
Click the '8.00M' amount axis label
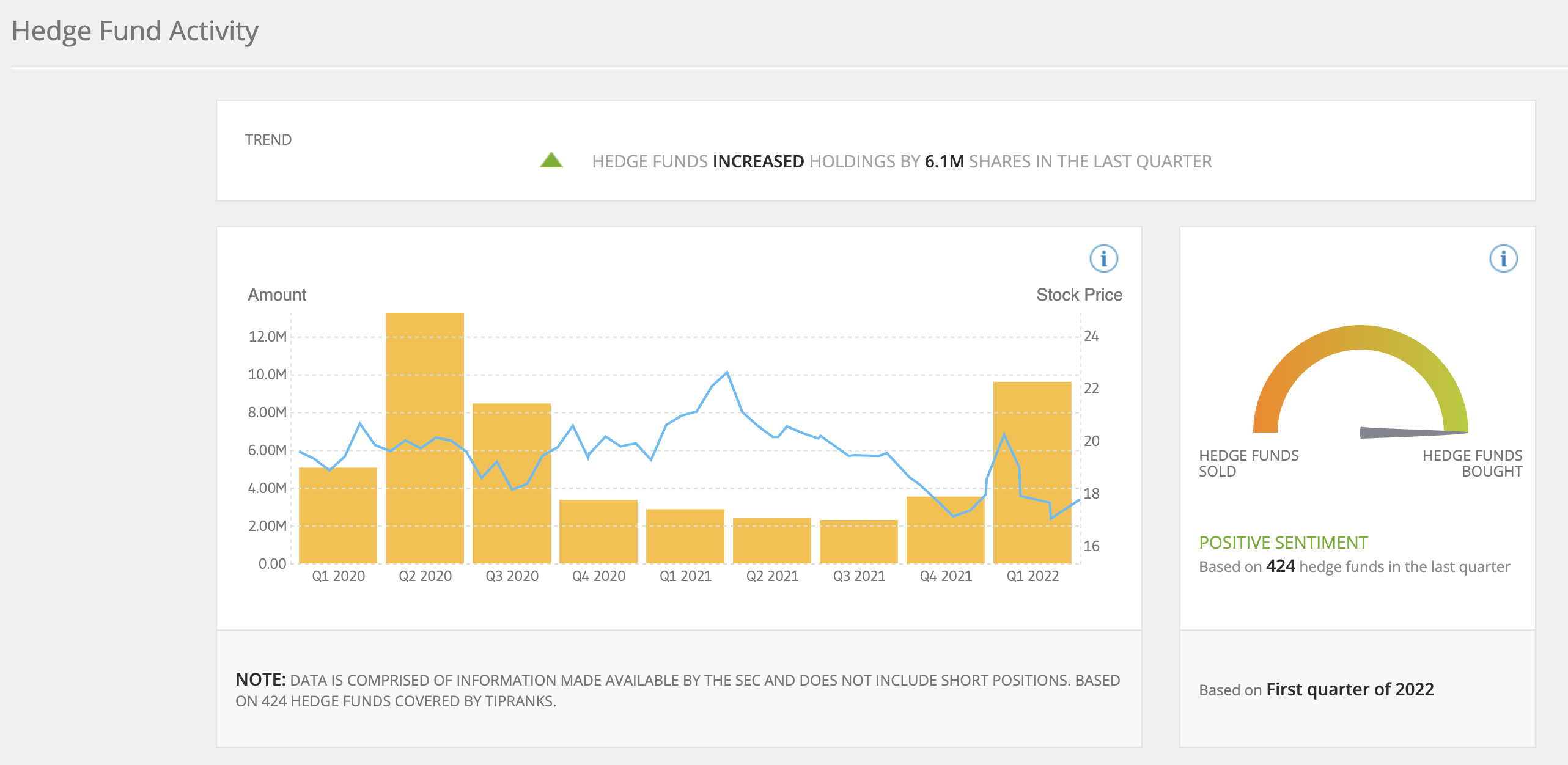click(x=267, y=412)
